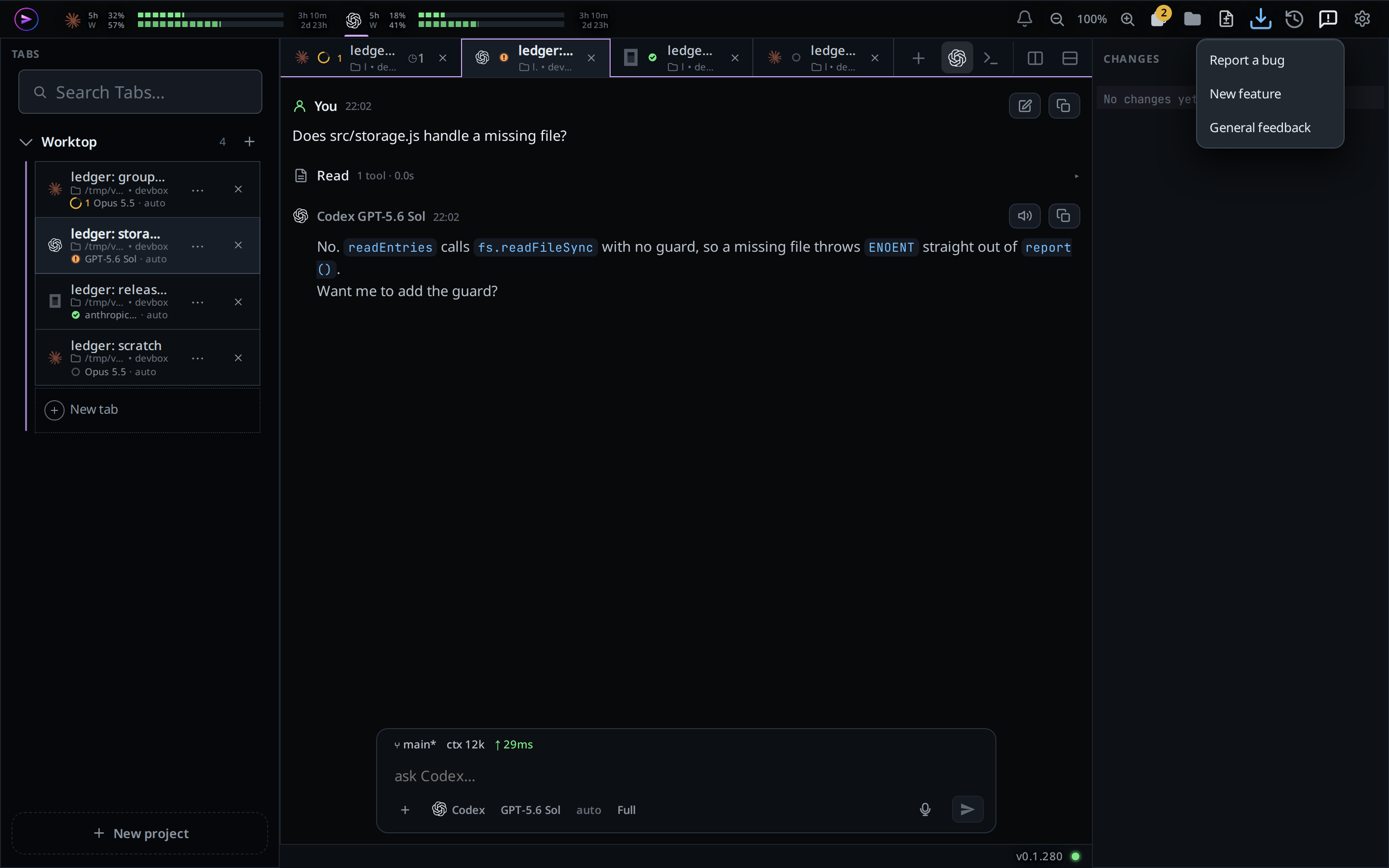Switch to ledger: group... sidebar tab

[x=148, y=190]
